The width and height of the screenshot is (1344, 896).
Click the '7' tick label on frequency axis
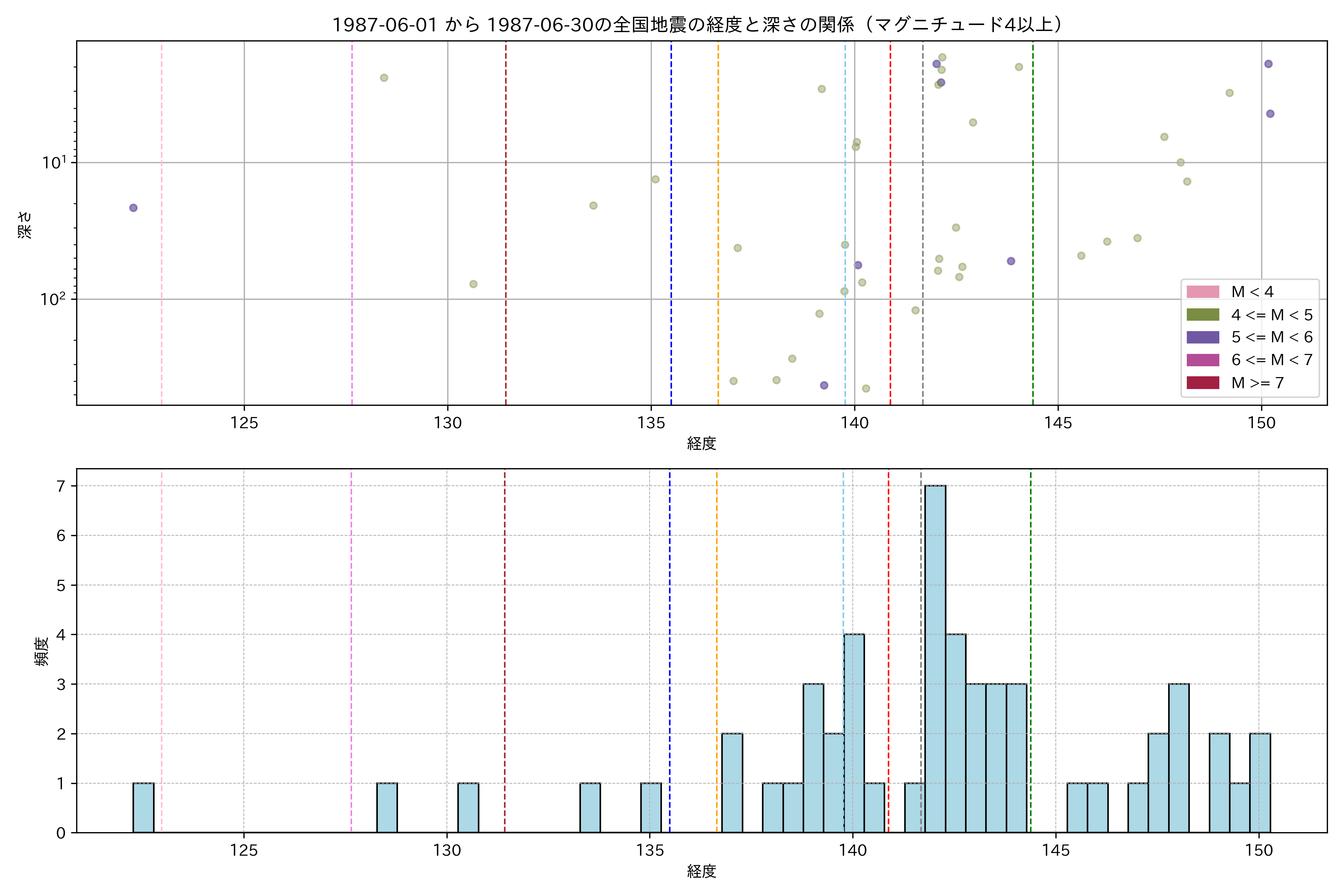coord(61,486)
